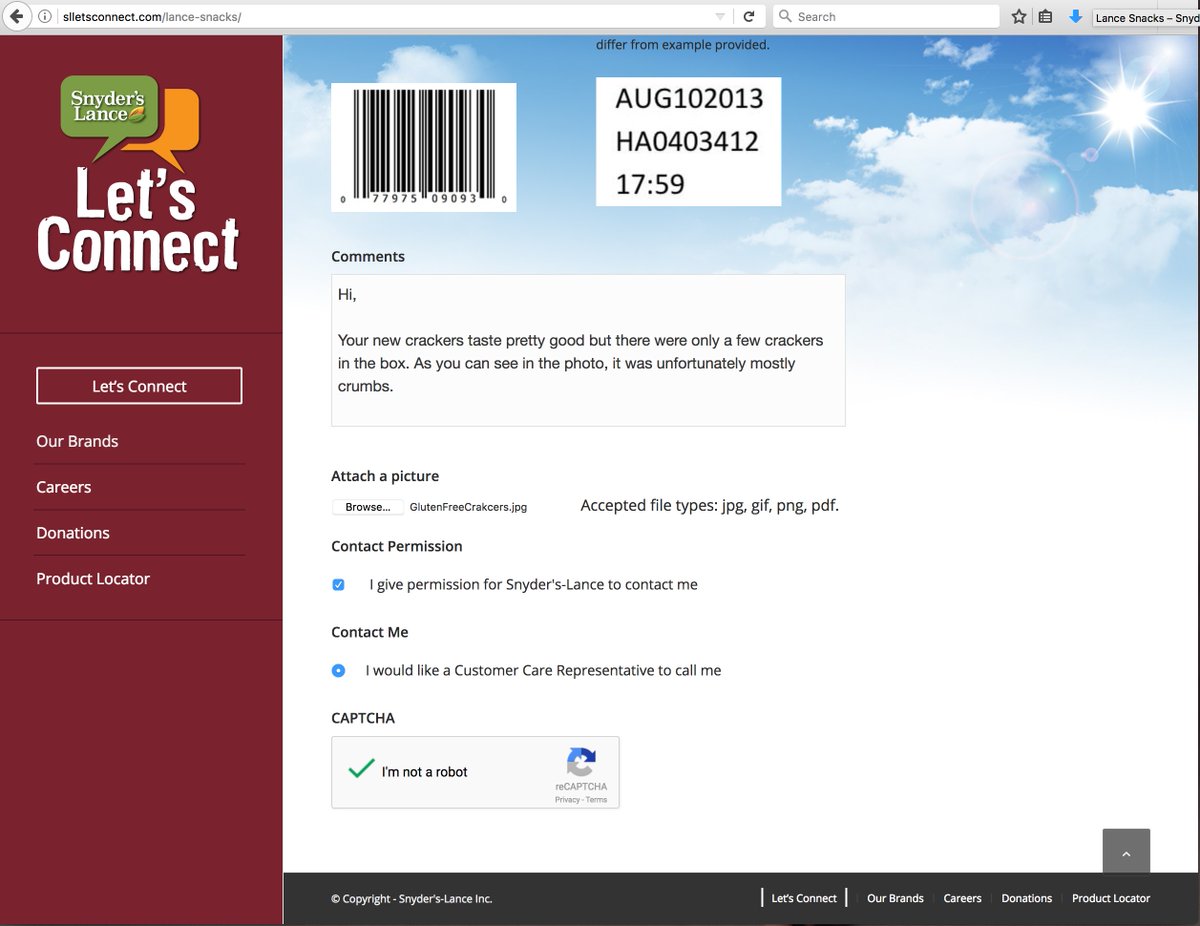Click the CAPTCHA heading label
This screenshot has width=1200, height=926.
363,718
